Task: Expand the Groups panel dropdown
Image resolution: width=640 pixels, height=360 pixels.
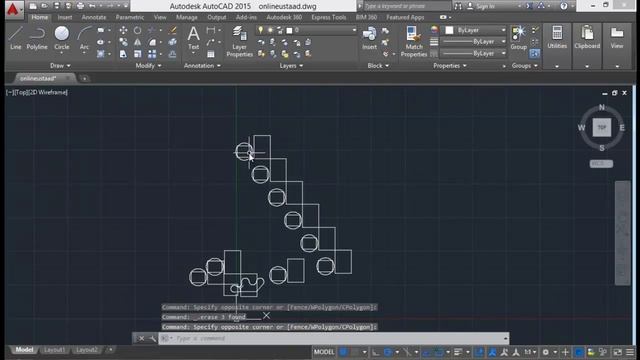Action: (x=524, y=66)
